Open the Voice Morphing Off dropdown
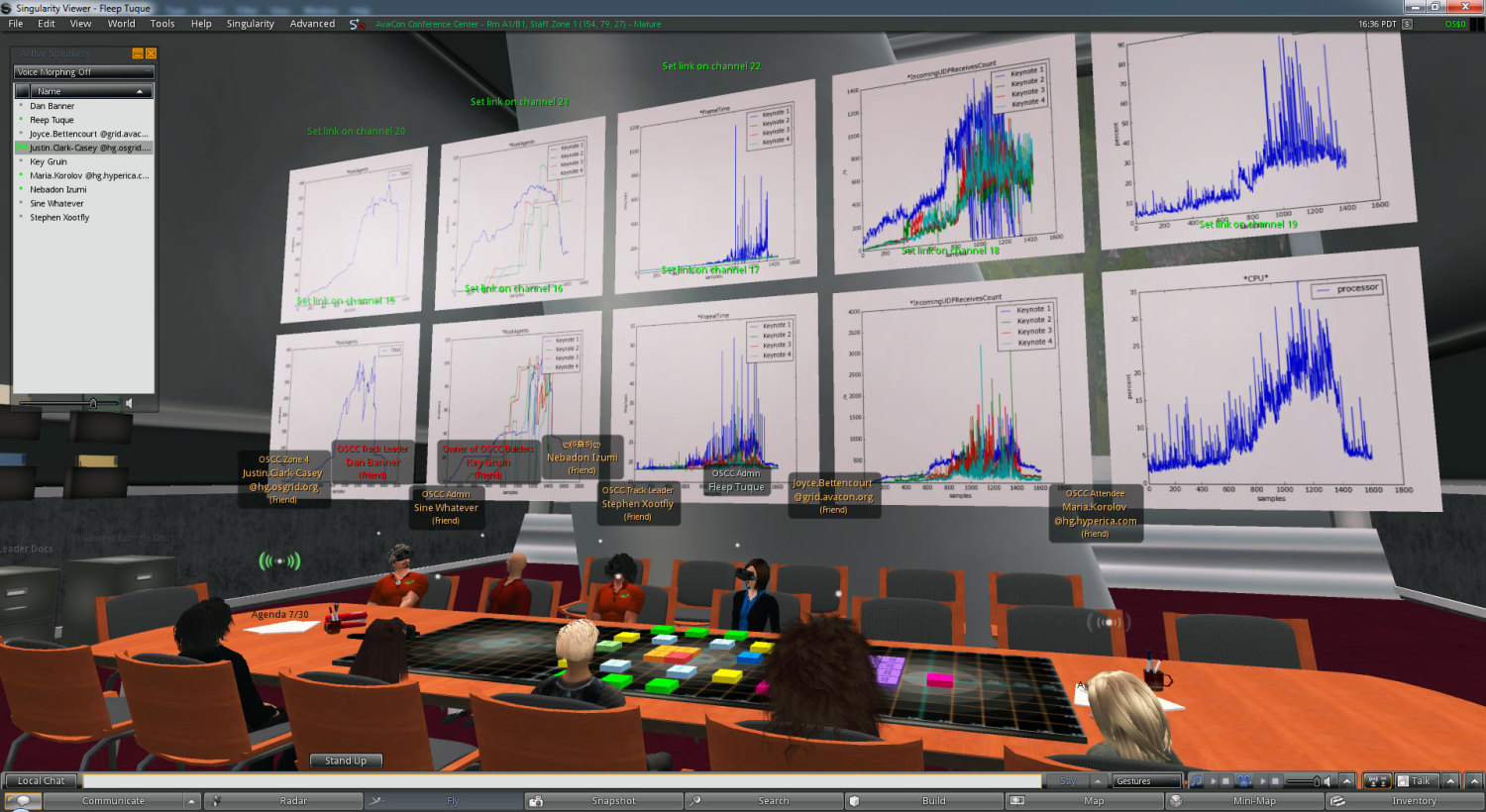Image resolution: width=1486 pixels, height=812 pixels. click(x=83, y=72)
